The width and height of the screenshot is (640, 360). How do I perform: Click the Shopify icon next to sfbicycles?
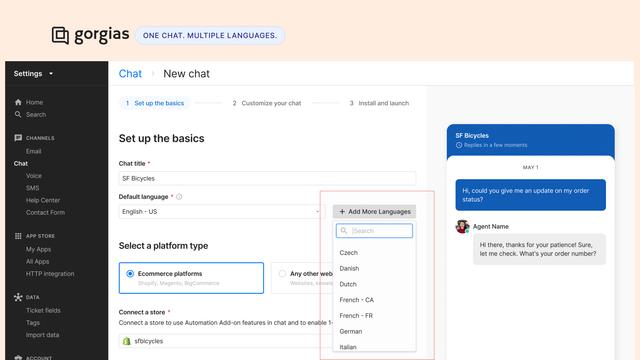[x=127, y=341]
